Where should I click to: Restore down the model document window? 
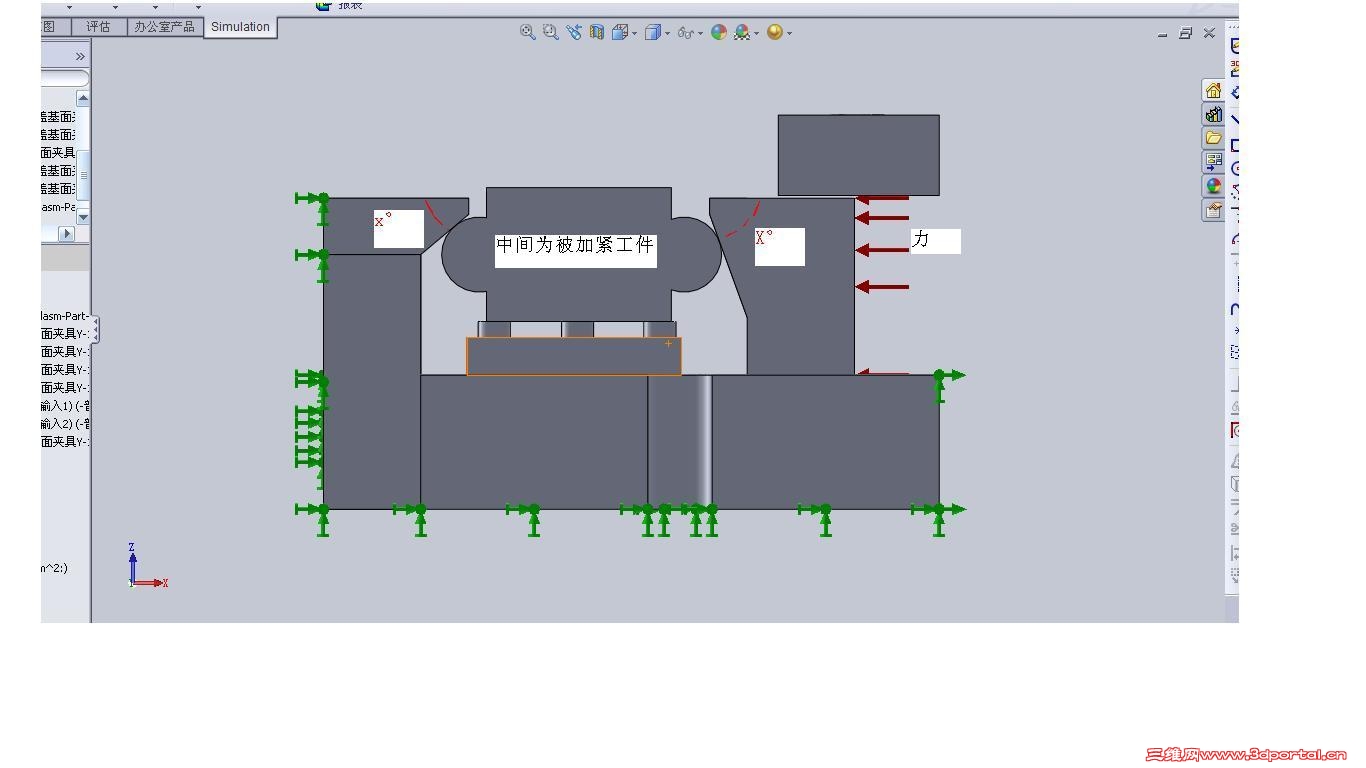(1185, 33)
